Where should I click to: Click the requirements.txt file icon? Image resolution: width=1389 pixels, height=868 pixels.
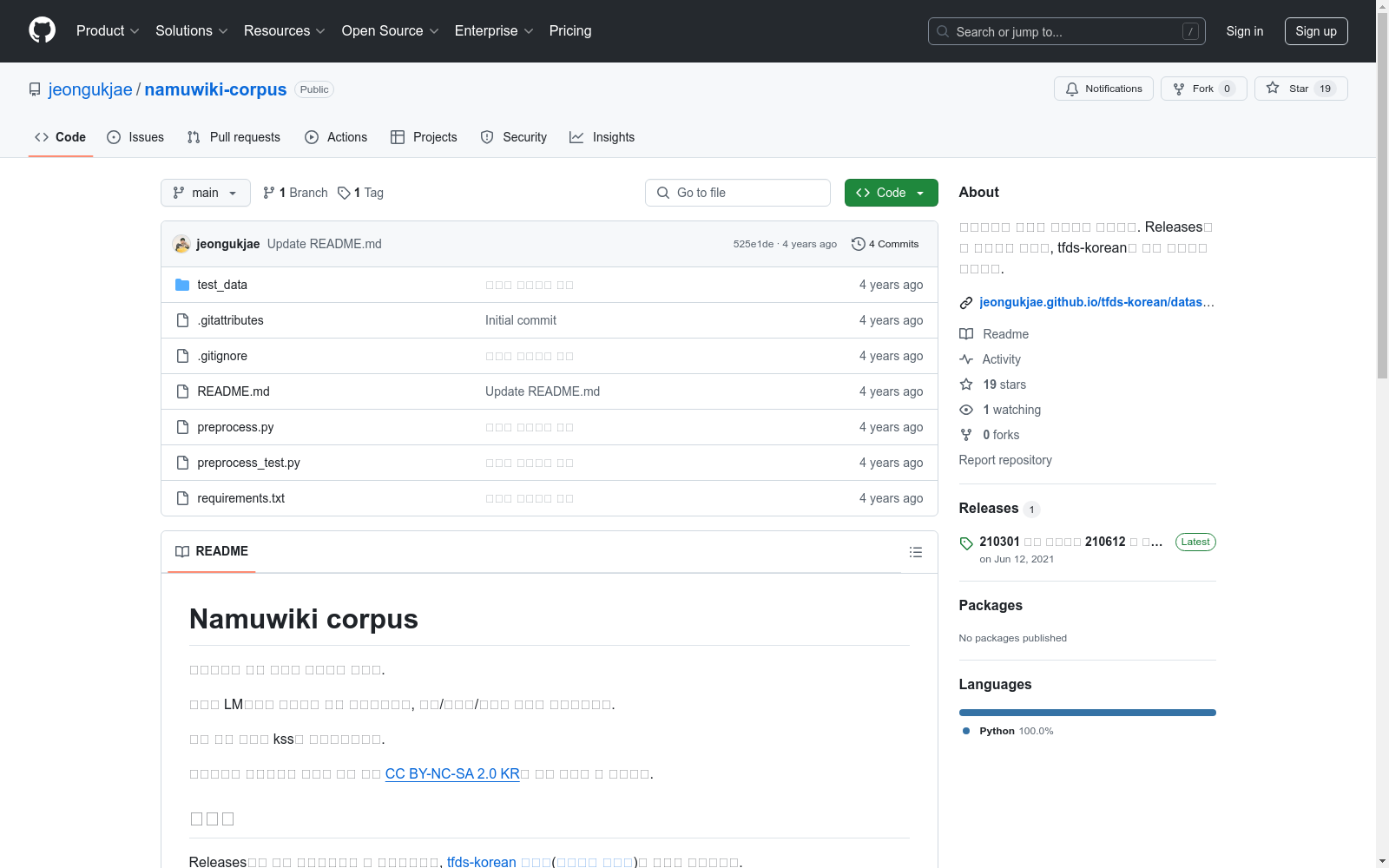pos(182,498)
